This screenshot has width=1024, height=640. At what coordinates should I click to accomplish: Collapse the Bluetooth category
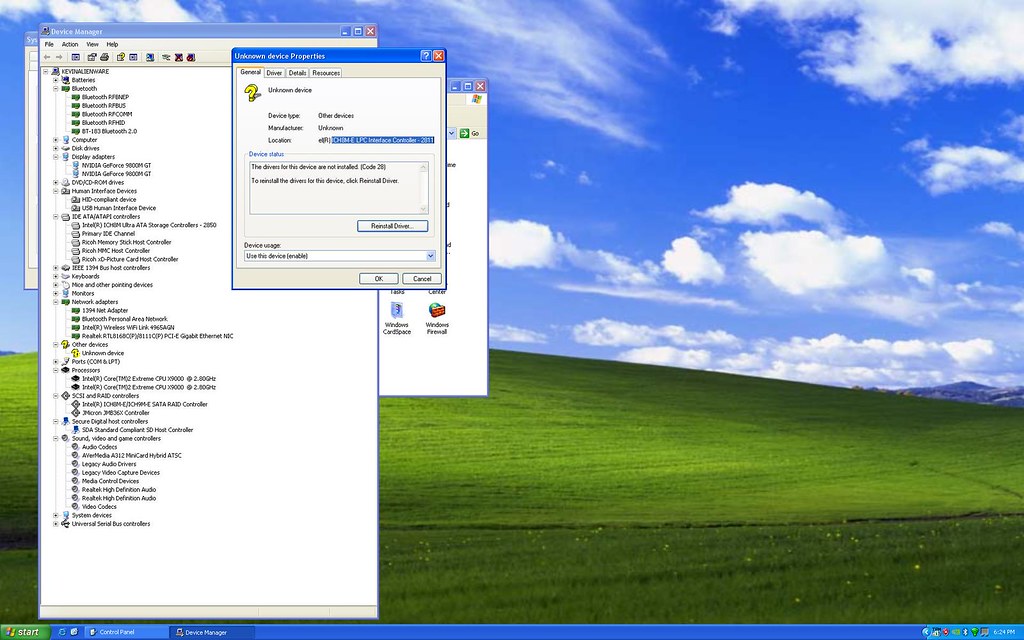pyautogui.click(x=56, y=88)
